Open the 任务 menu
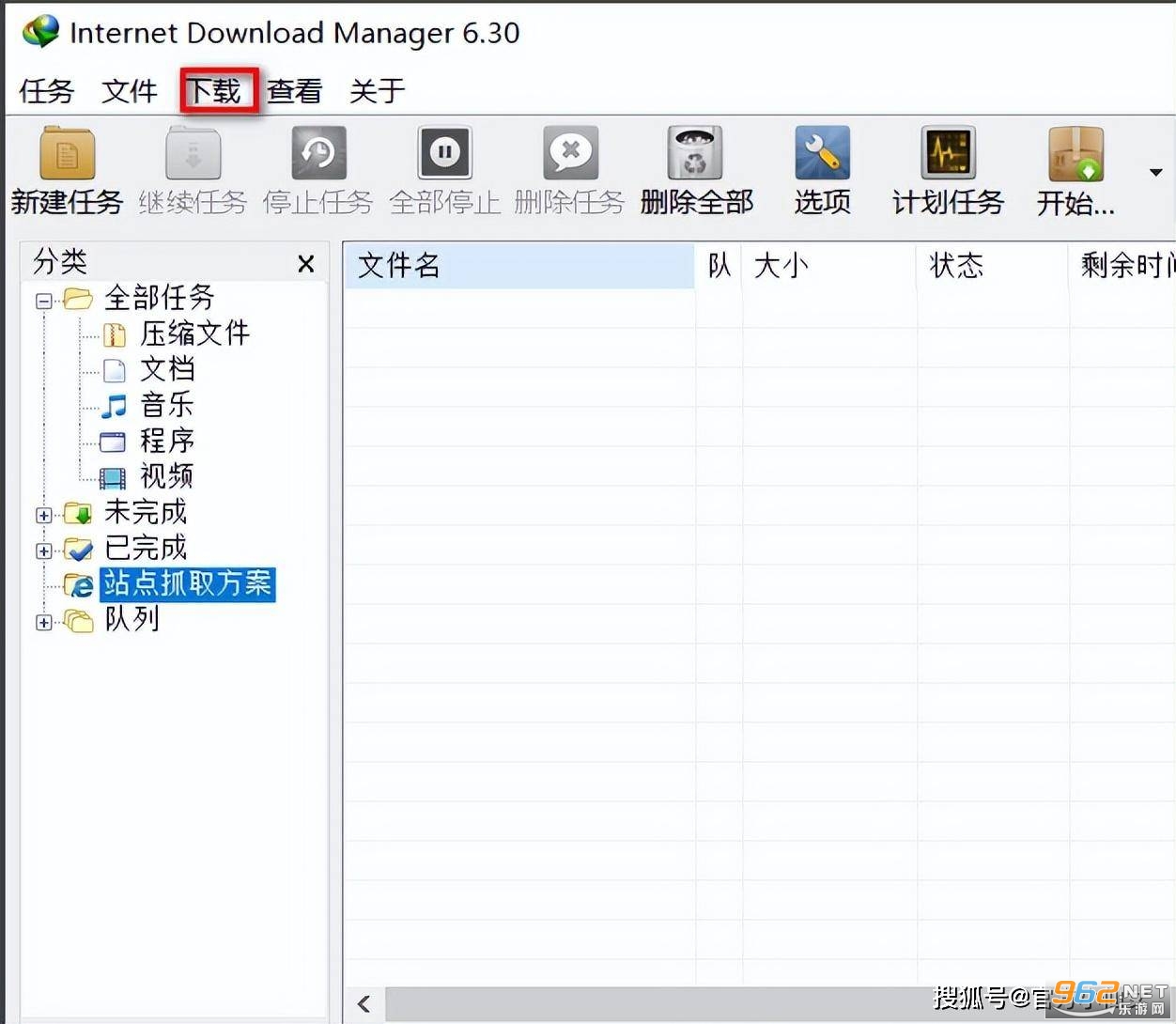Viewport: 1176px width, 1024px height. pyautogui.click(x=46, y=91)
